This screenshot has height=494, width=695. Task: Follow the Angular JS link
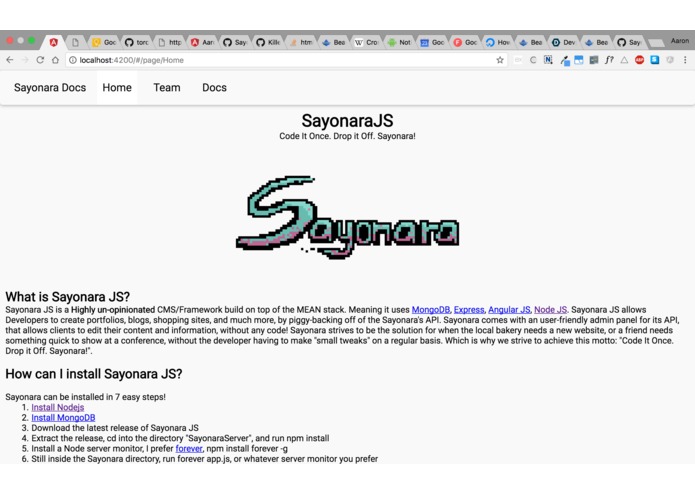(x=509, y=310)
